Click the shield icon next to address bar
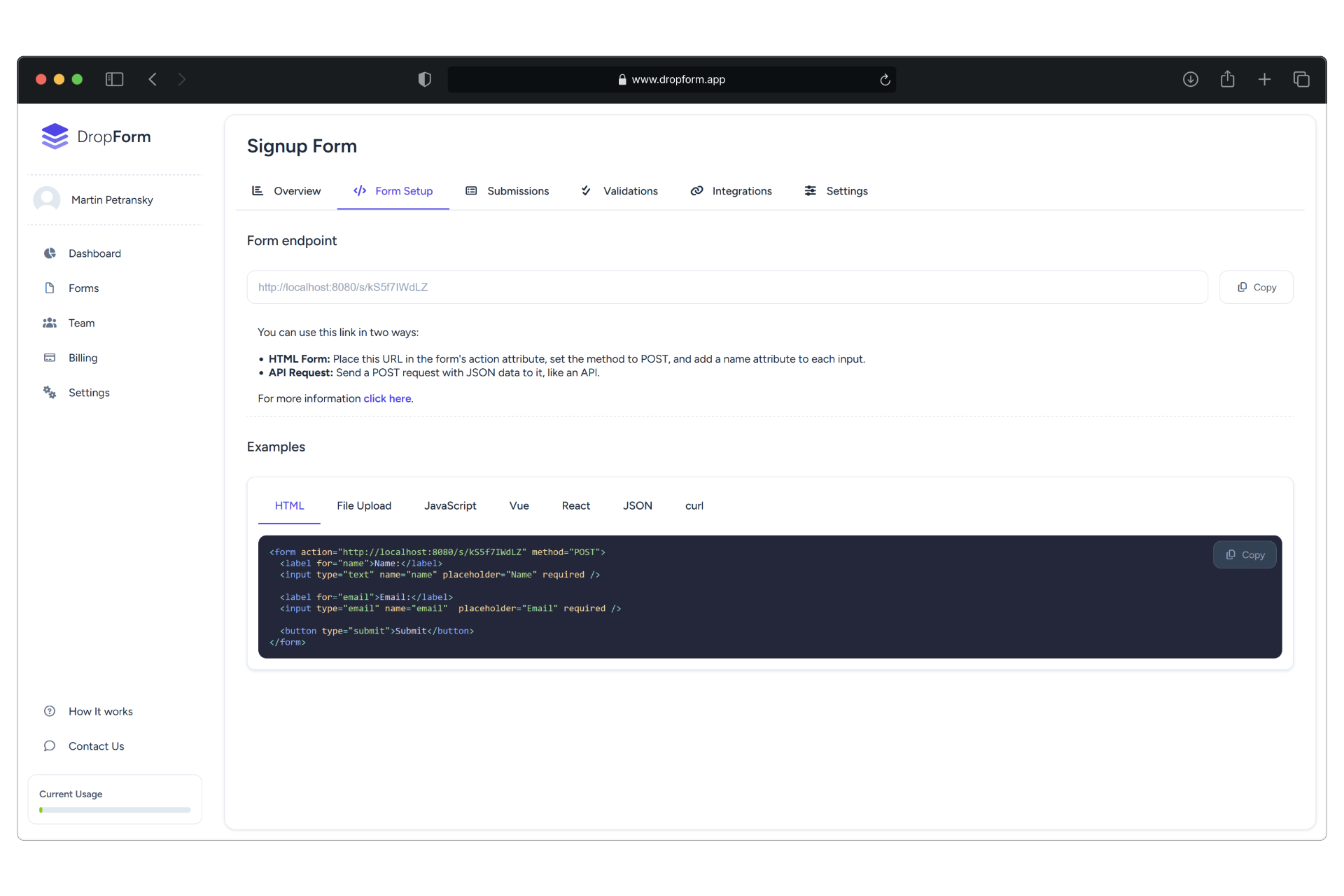The height and width of the screenshot is (896, 1344). (424, 79)
